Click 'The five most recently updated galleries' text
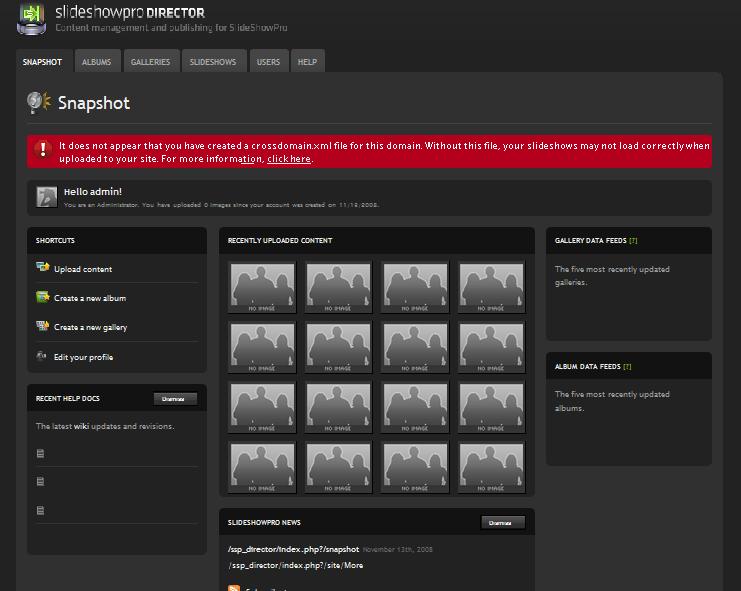This screenshot has width=741, height=591. coord(612,275)
